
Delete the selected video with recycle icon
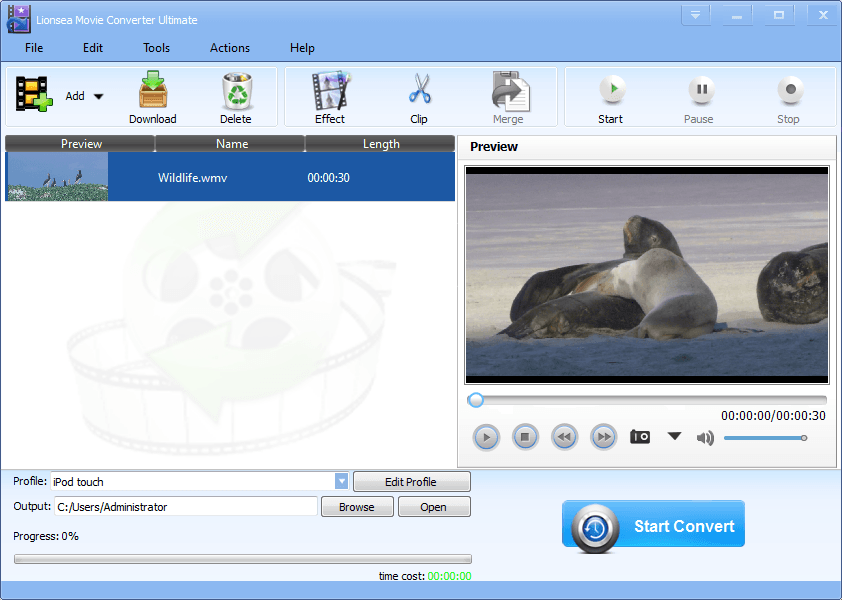click(236, 92)
